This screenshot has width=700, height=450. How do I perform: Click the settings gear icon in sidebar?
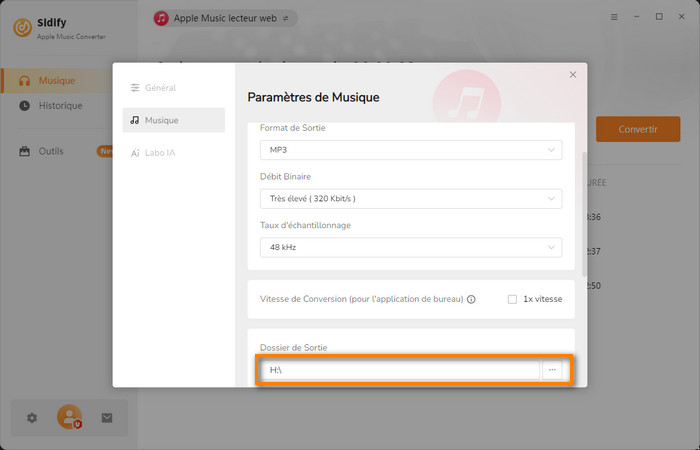point(32,418)
